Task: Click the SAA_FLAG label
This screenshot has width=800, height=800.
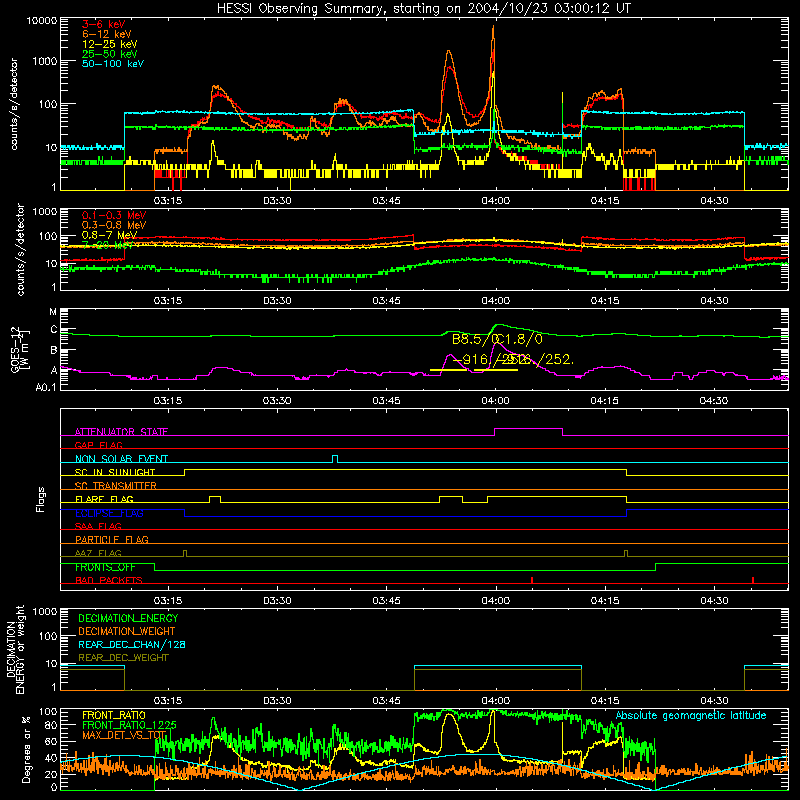Action: click(x=98, y=526)
